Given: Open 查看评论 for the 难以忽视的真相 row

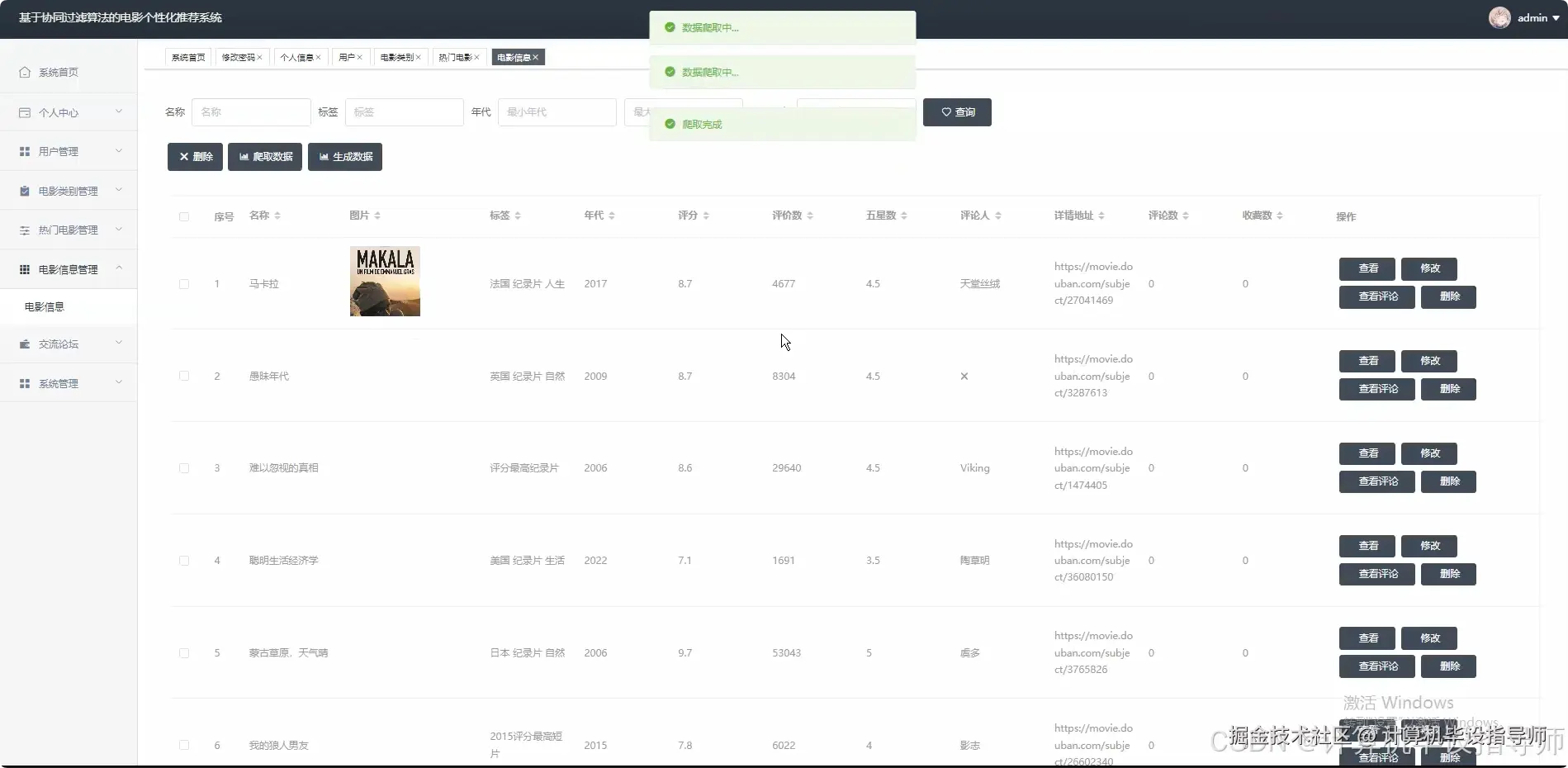Looking at the screenshot, I should 1377,482.
